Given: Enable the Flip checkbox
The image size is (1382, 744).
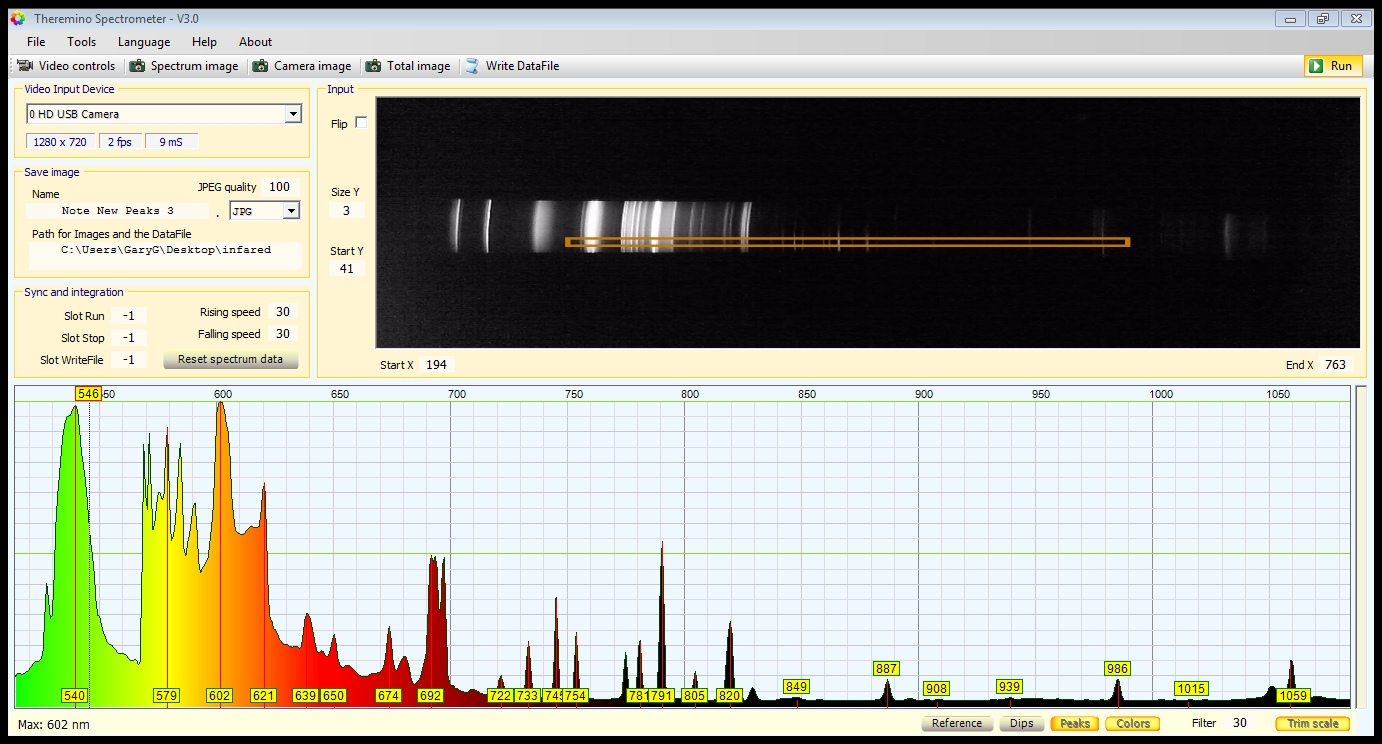Looking at the screenshot, I should click(361, 123).
